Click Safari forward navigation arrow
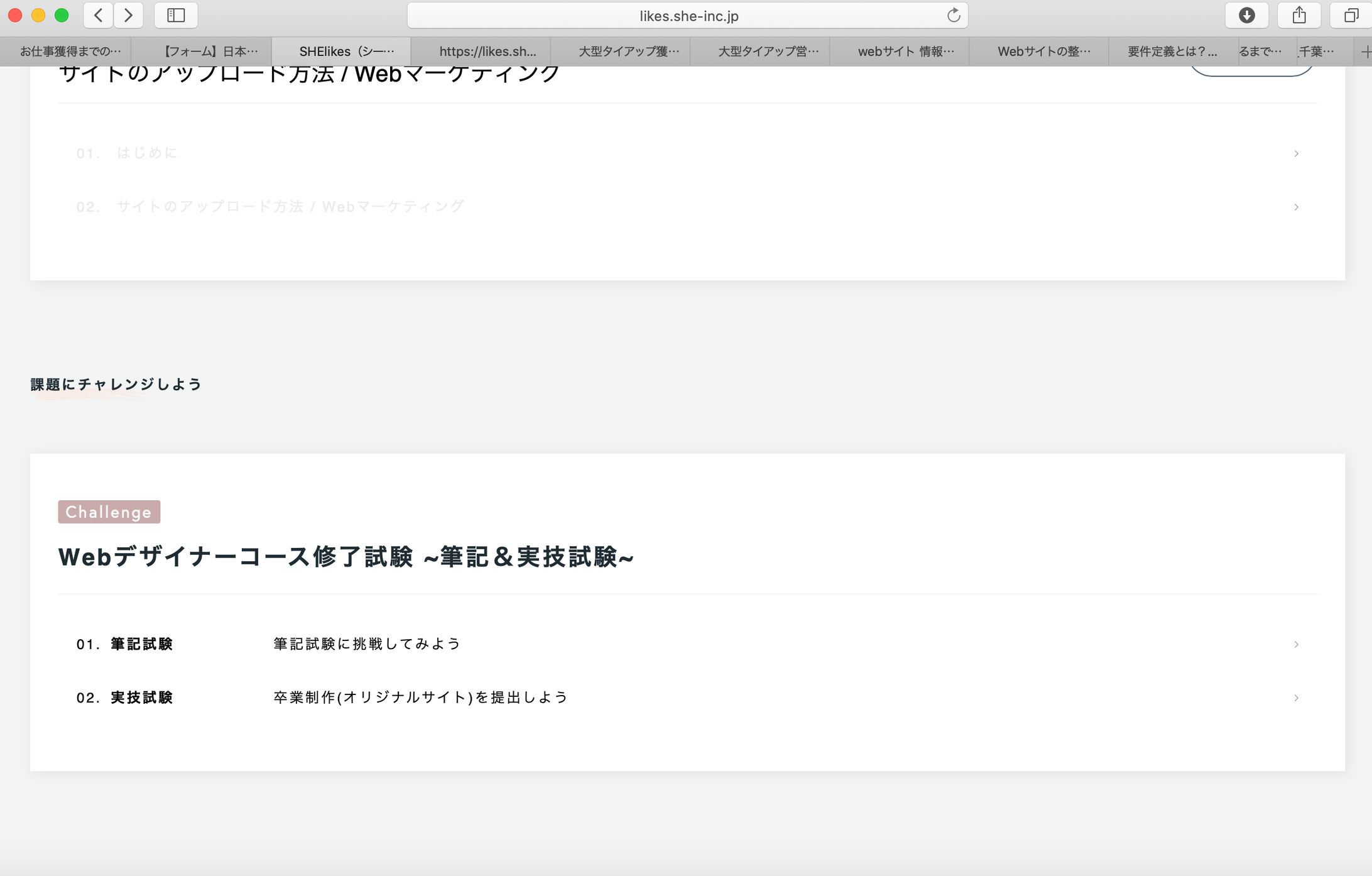This screenshot has width=1372, height=876. pos(128,15)
